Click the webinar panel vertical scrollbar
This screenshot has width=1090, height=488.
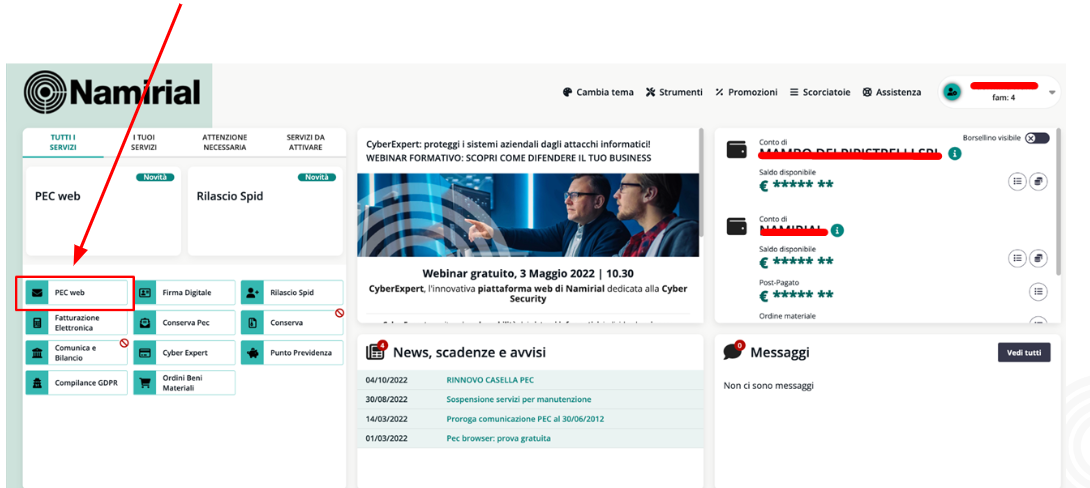pyautogui.click(x=703, y=181)
